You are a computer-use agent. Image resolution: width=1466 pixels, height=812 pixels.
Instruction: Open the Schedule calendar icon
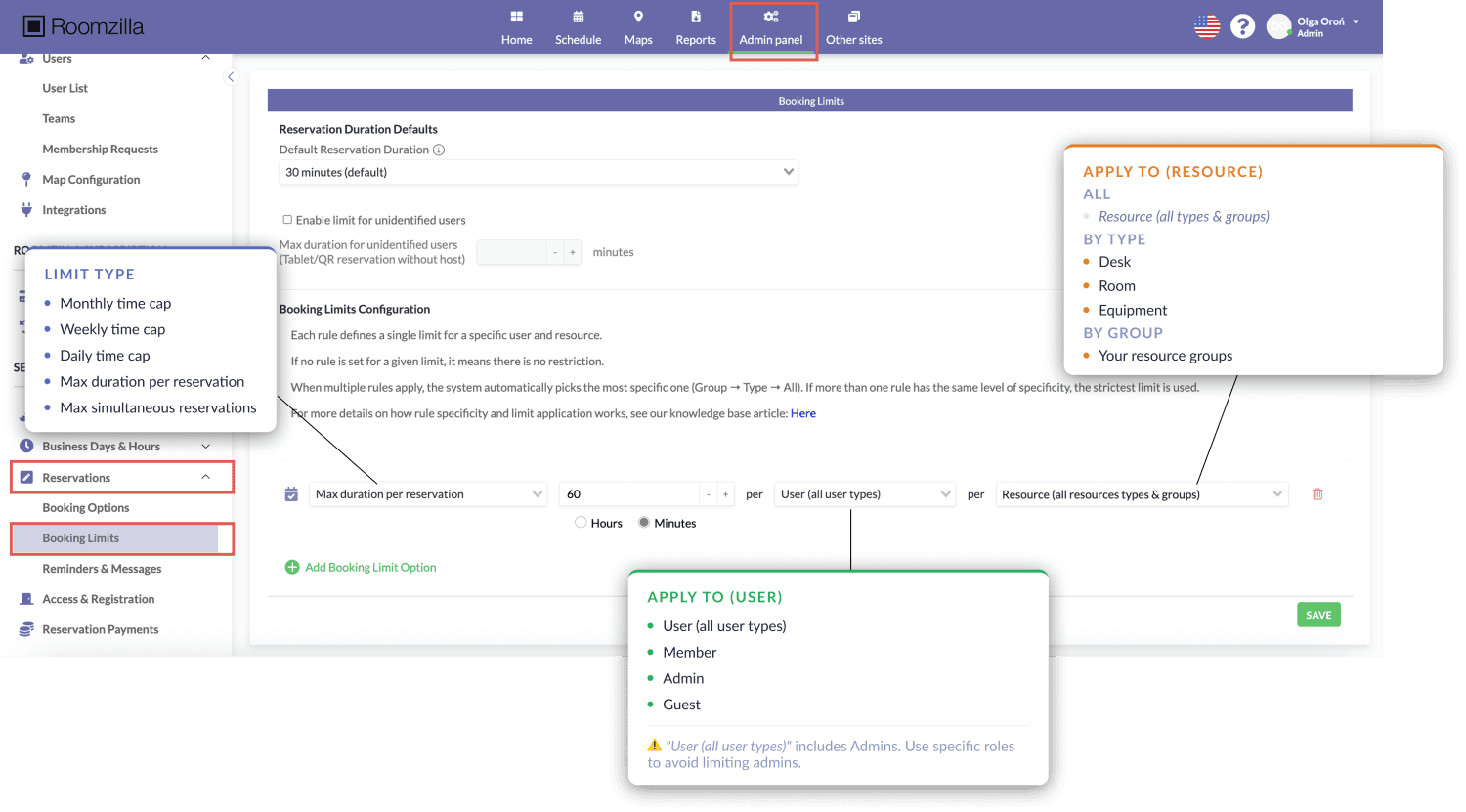coord(578,17)
